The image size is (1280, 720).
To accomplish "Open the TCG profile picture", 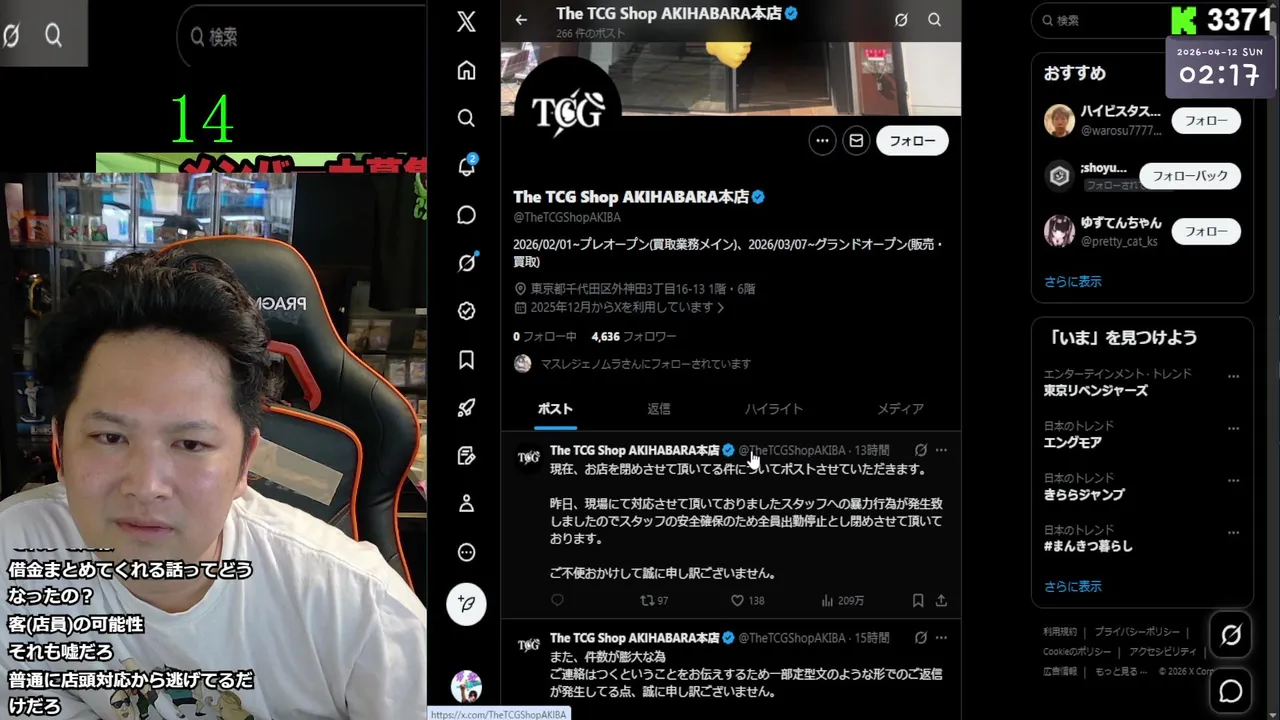I will coord(568,112).
